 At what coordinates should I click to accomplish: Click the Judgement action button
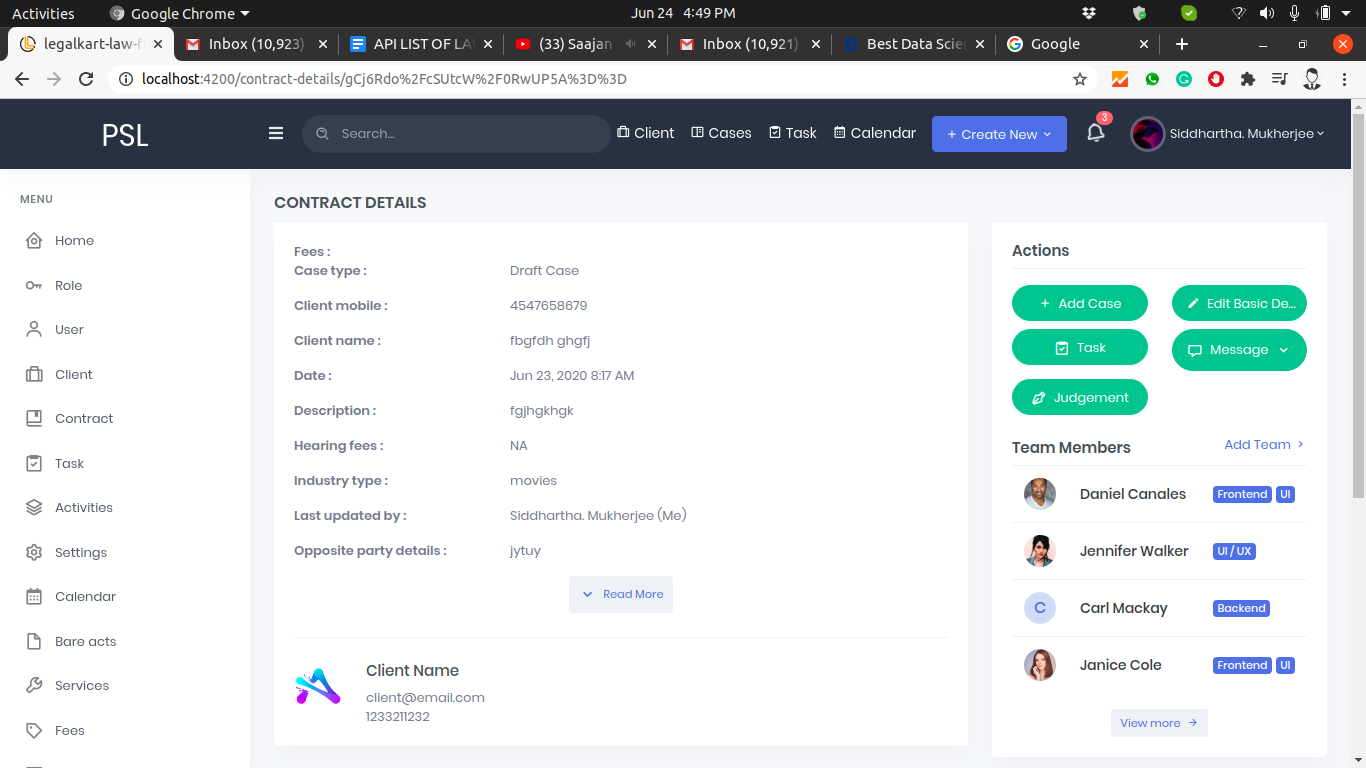pyautogui.click(x=1079, y=398)
